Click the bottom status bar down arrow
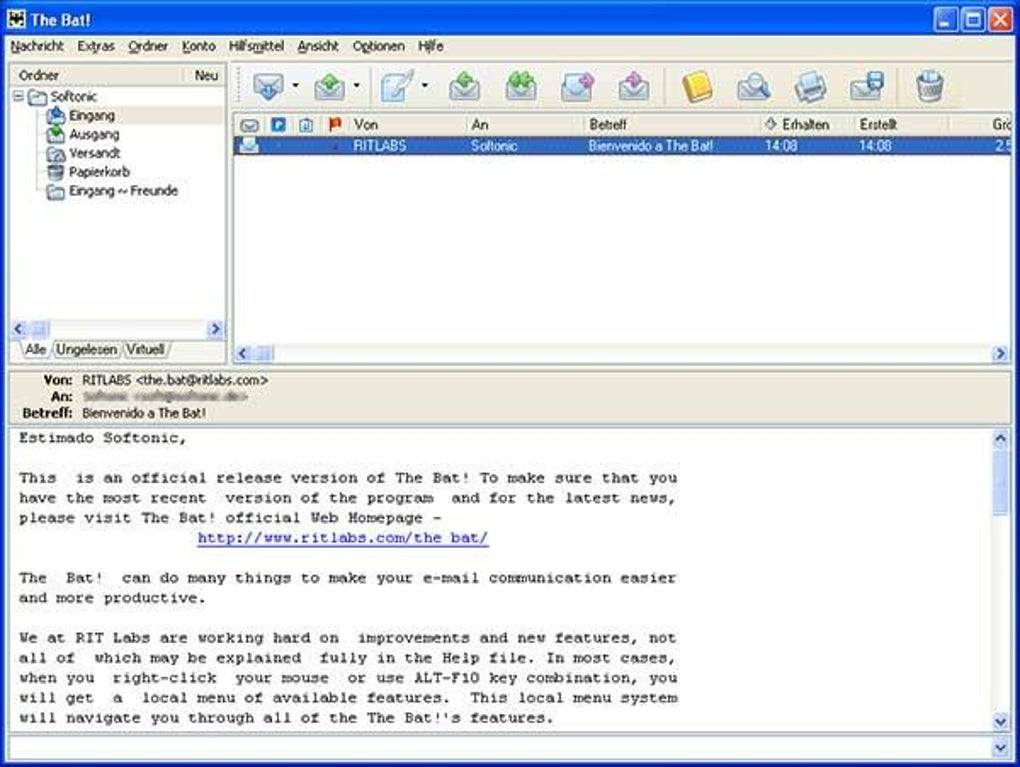The image size is (1020, 767). point(1000,749)
